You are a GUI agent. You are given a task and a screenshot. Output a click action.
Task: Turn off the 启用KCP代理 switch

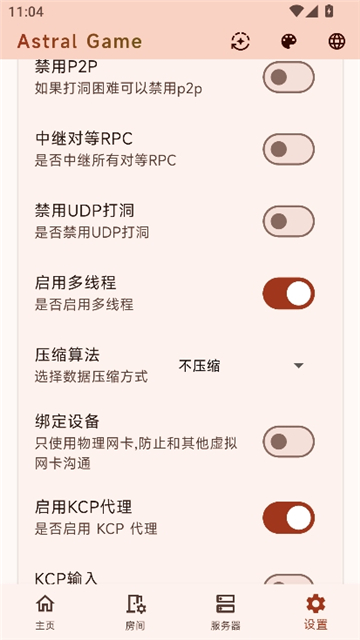289,518
